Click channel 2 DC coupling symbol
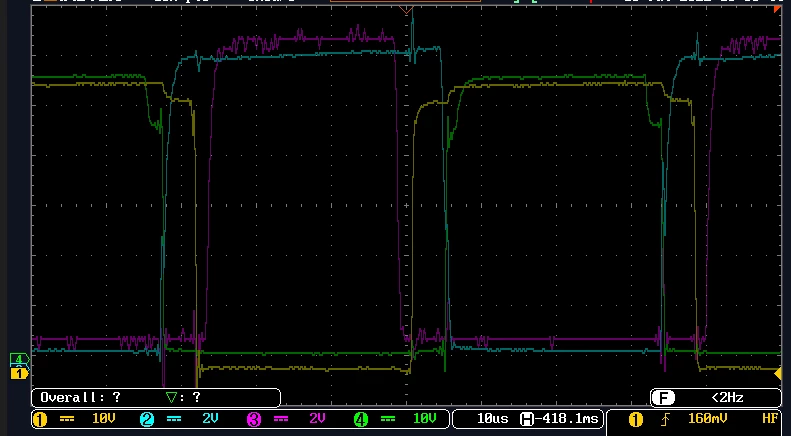Image resolution: width=791 pixels, height=436 pixels. [x=174, y=419]
